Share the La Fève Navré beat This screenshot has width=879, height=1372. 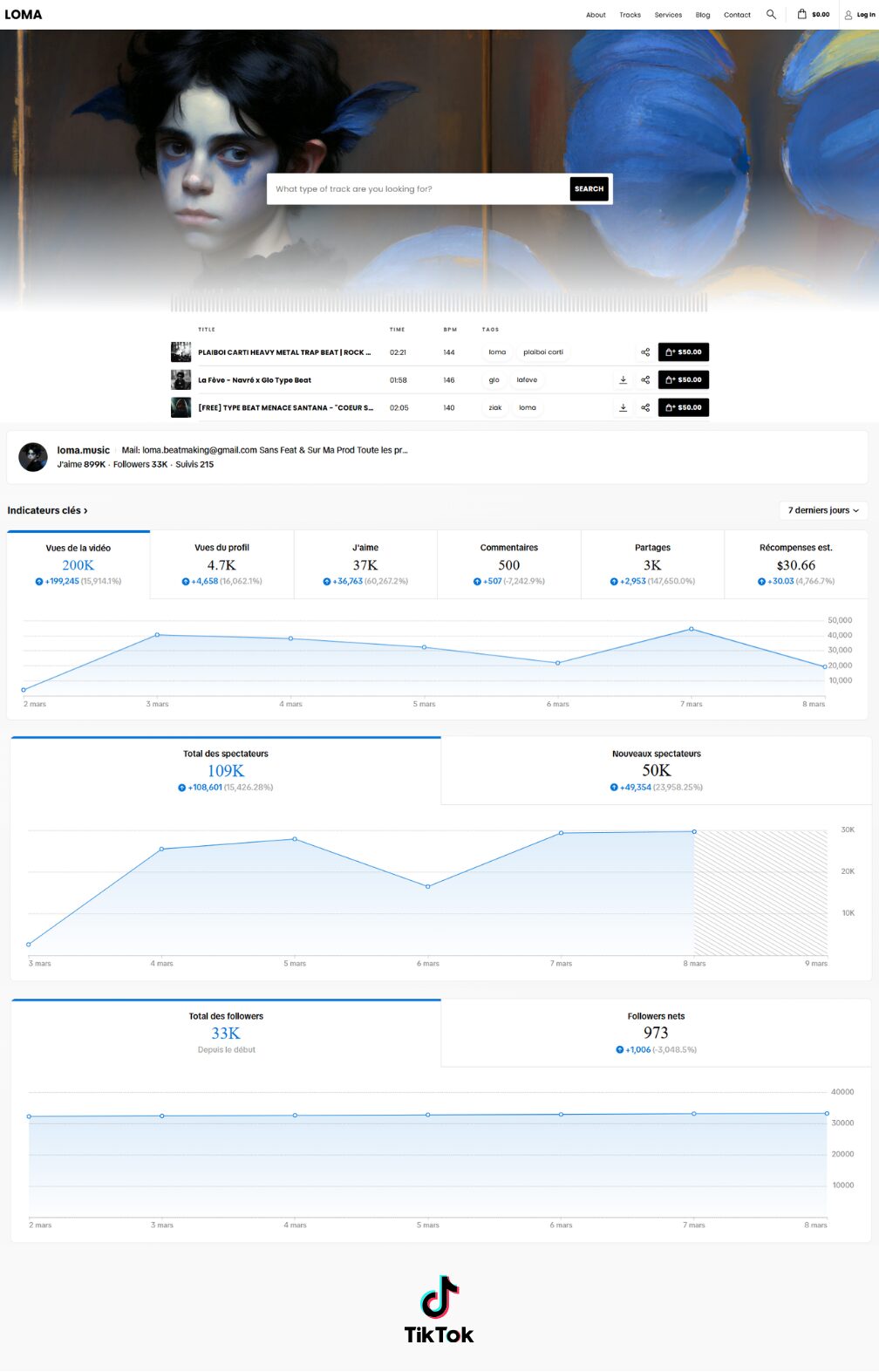pos(645,380)
